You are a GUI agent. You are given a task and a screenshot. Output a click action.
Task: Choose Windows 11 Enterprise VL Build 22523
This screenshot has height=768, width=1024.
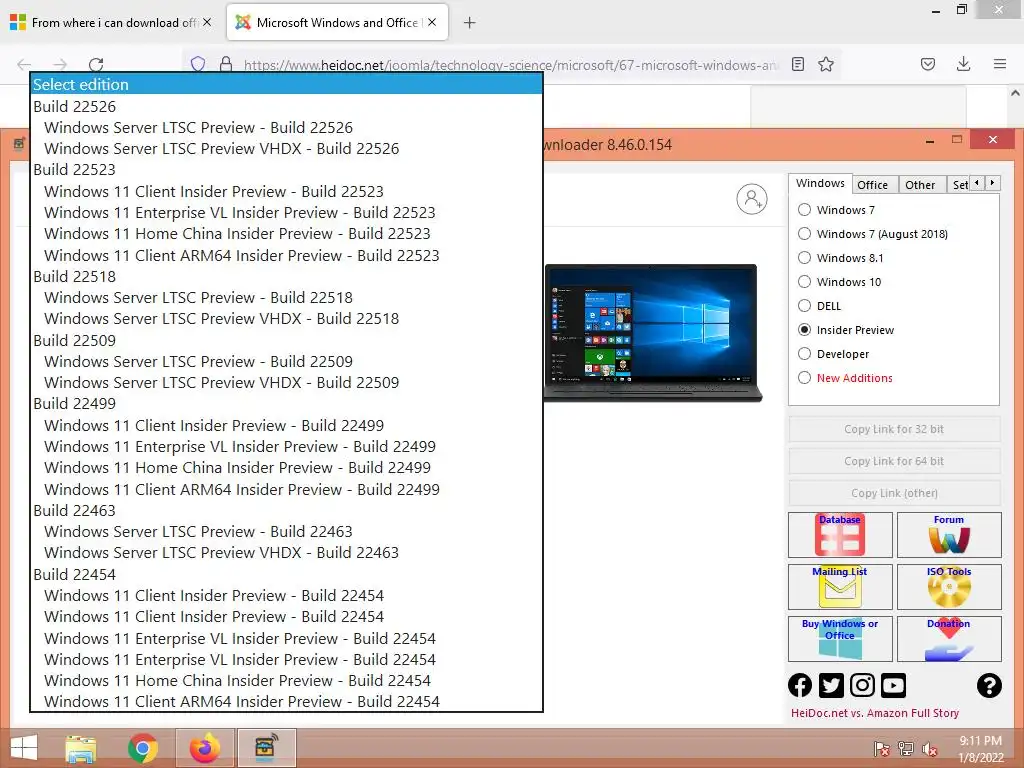click(287, 212)
